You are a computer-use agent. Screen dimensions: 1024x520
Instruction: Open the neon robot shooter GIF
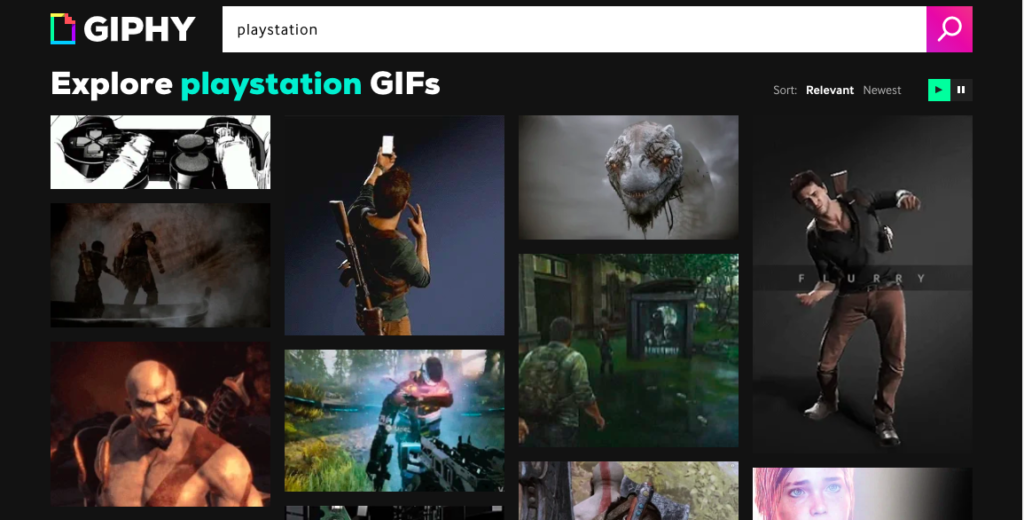pos(394,421)
